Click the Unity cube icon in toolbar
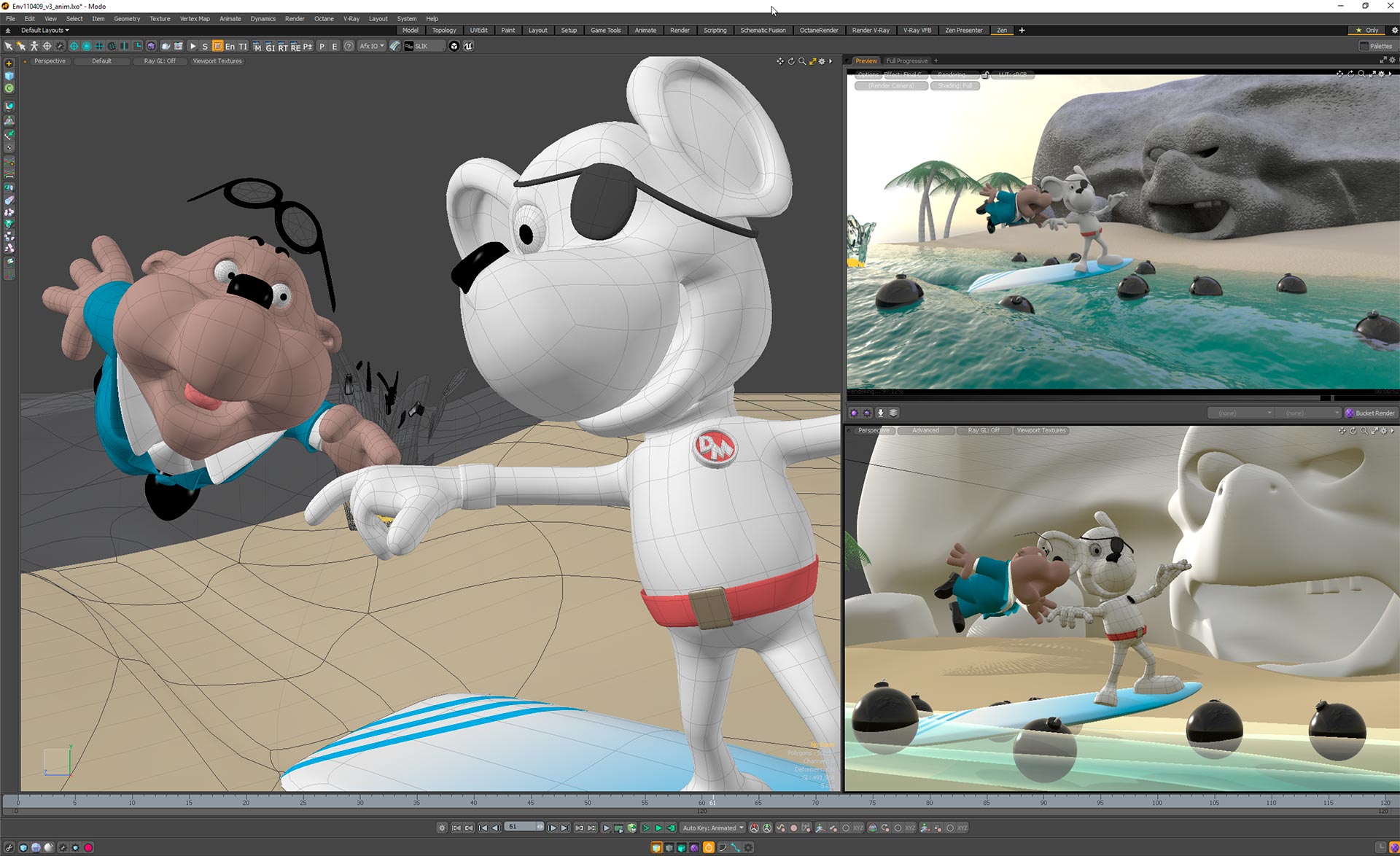Image resolution: width=1400 pixels, height=856 pixels. tap(454, 46)
